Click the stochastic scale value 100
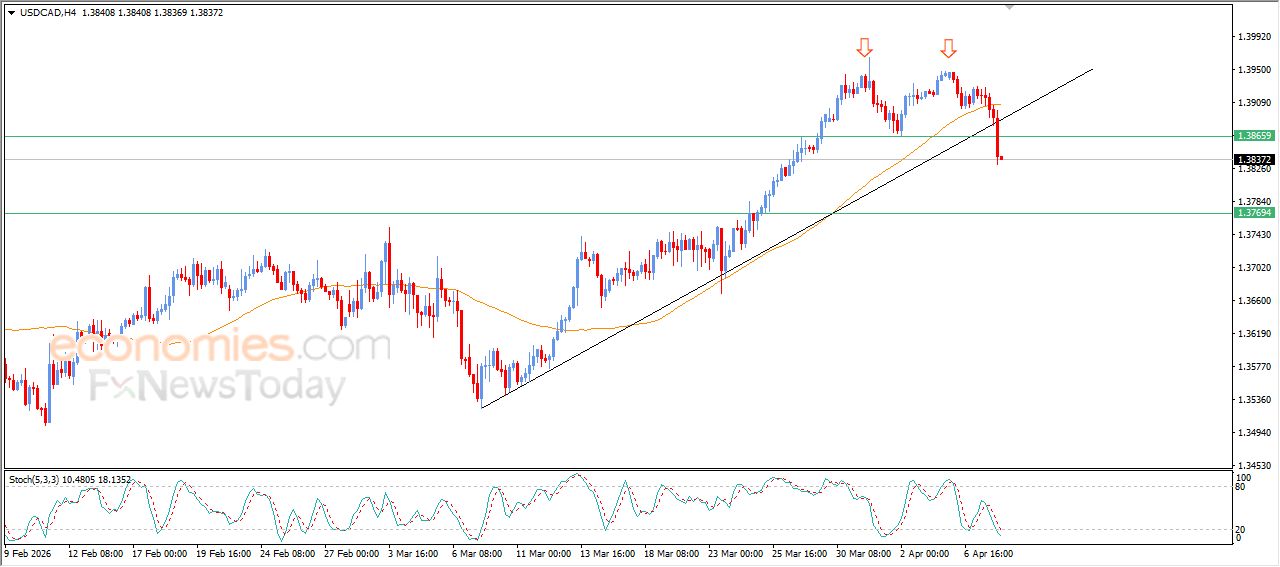 pos(1243,479)
